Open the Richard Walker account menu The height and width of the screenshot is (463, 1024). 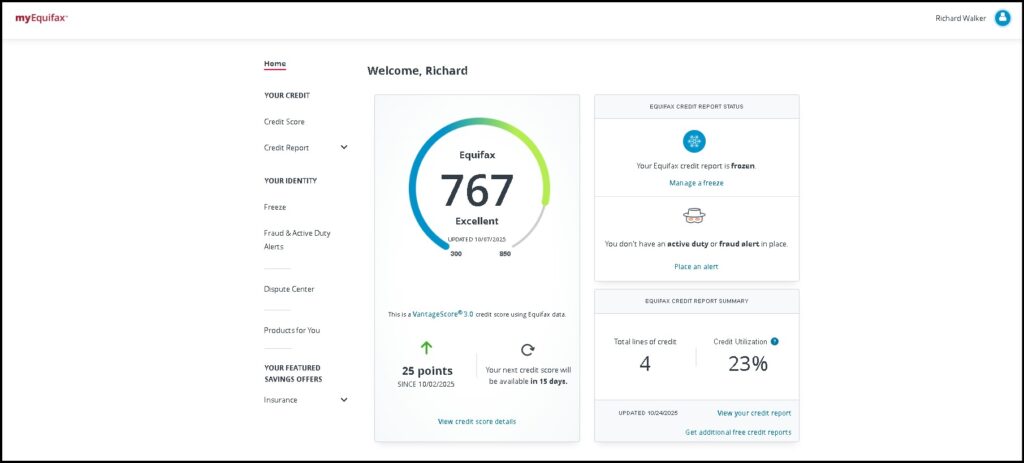pos(960,18)
